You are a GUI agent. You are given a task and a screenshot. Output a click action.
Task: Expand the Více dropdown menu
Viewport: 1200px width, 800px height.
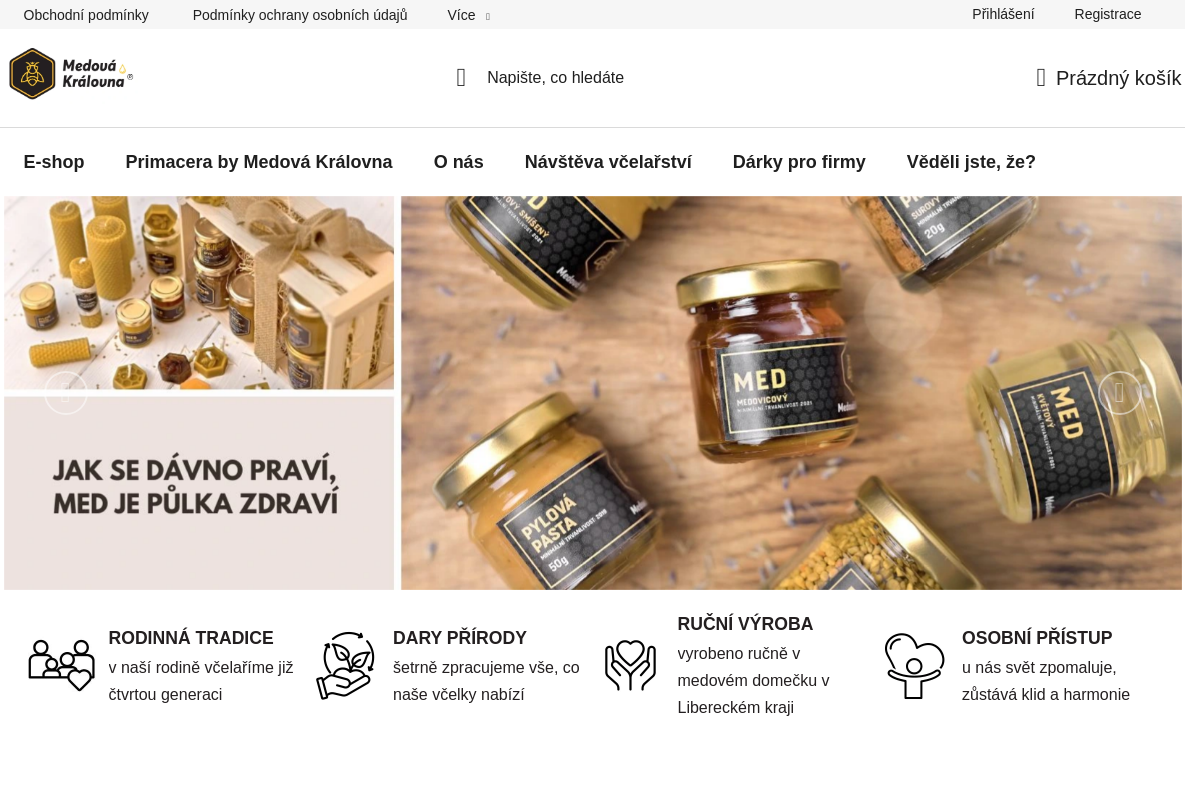469,15
